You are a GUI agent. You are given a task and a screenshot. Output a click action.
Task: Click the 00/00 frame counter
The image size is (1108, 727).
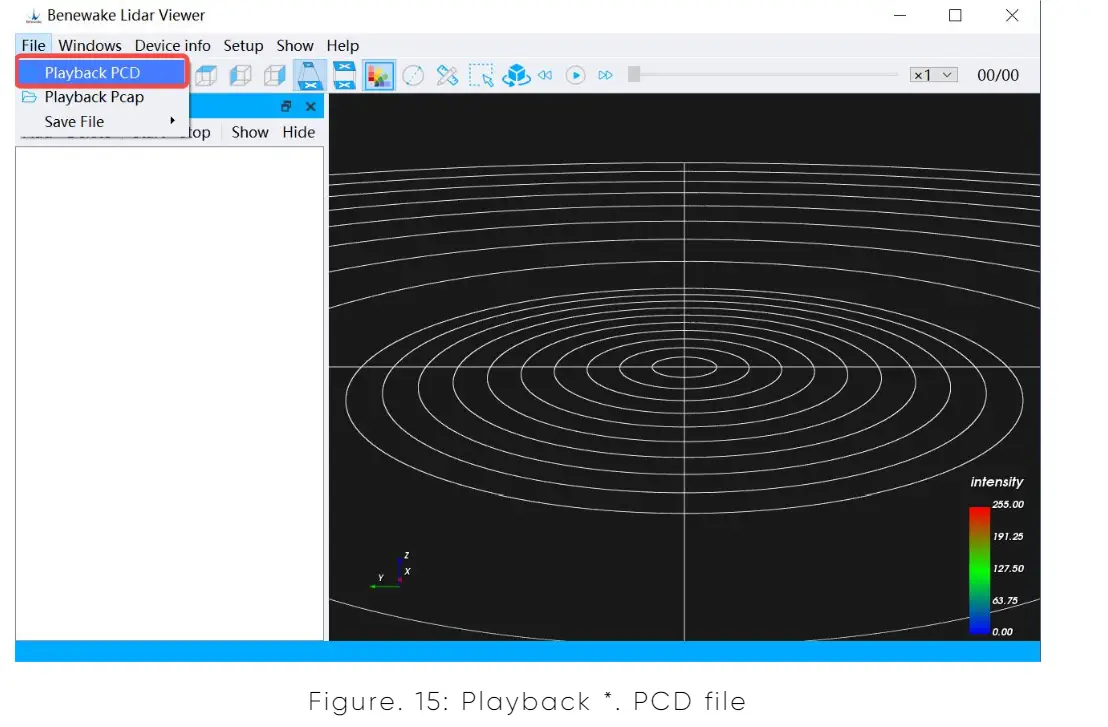pos(998,75)
